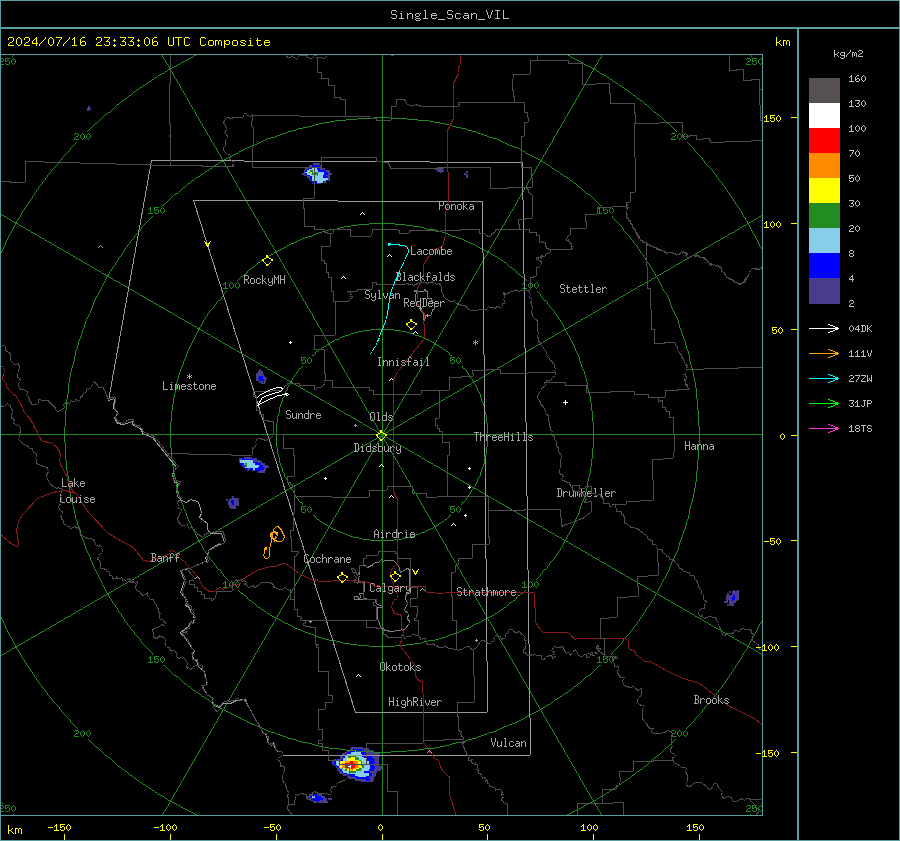
Task: Click the small blue echo near Limestone
Action: point(261,377)
